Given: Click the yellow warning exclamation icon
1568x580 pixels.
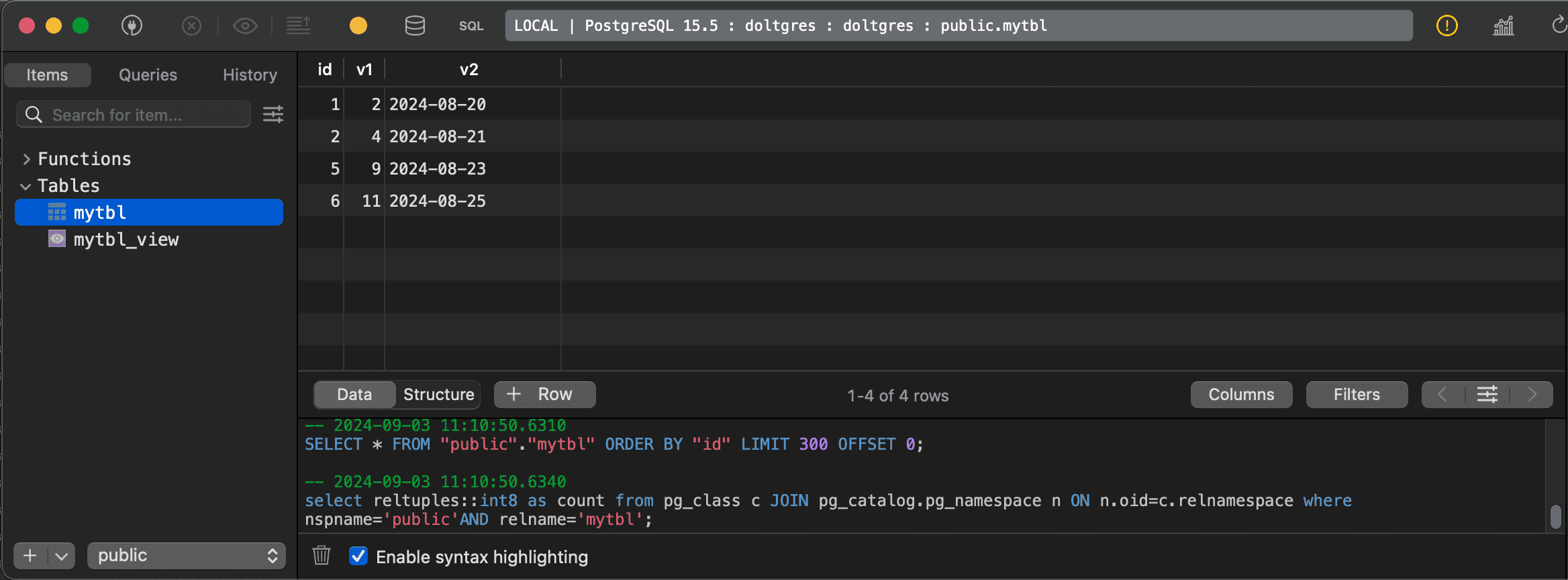Looking at the screenshot, I should click(1447, 26).
